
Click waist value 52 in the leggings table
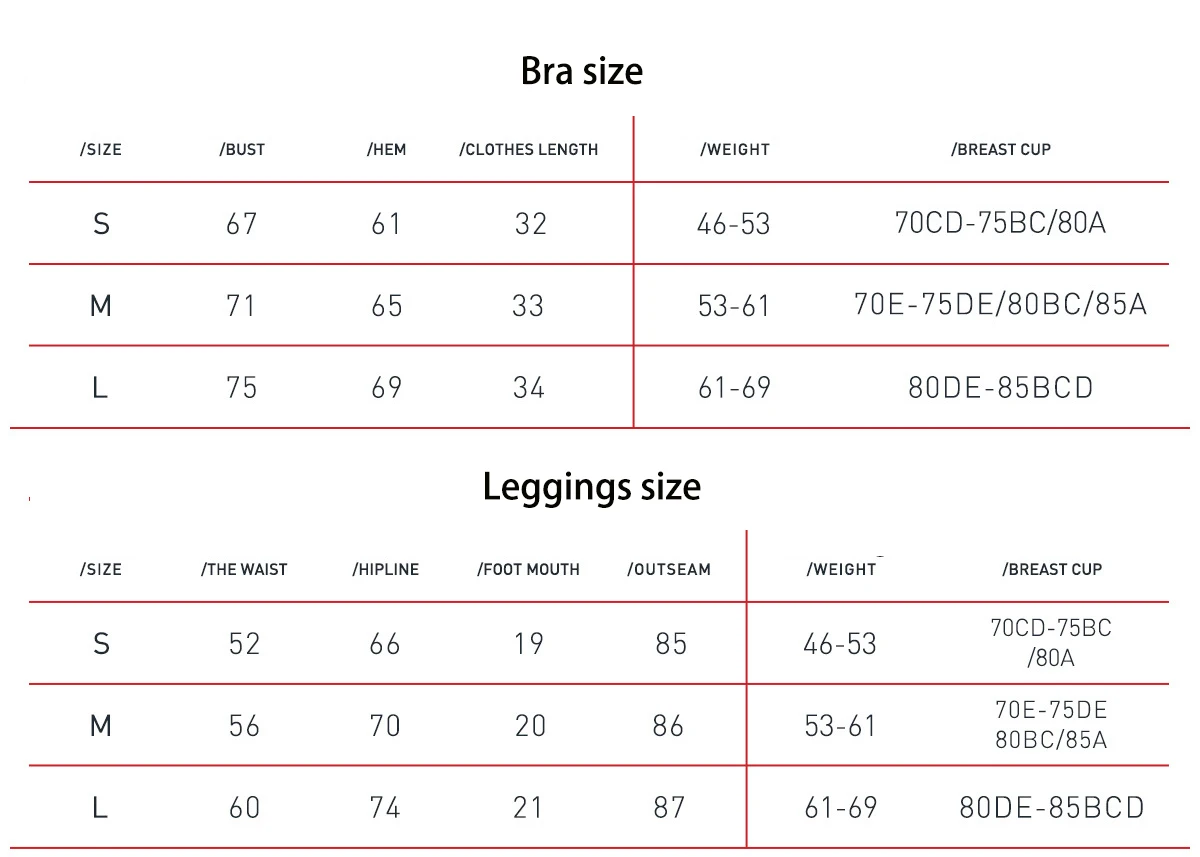pos(244,644)
